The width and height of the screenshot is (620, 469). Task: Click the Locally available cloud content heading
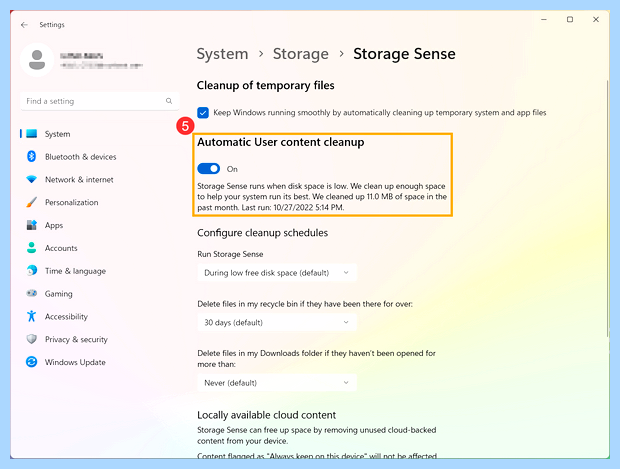pos(267,415)
